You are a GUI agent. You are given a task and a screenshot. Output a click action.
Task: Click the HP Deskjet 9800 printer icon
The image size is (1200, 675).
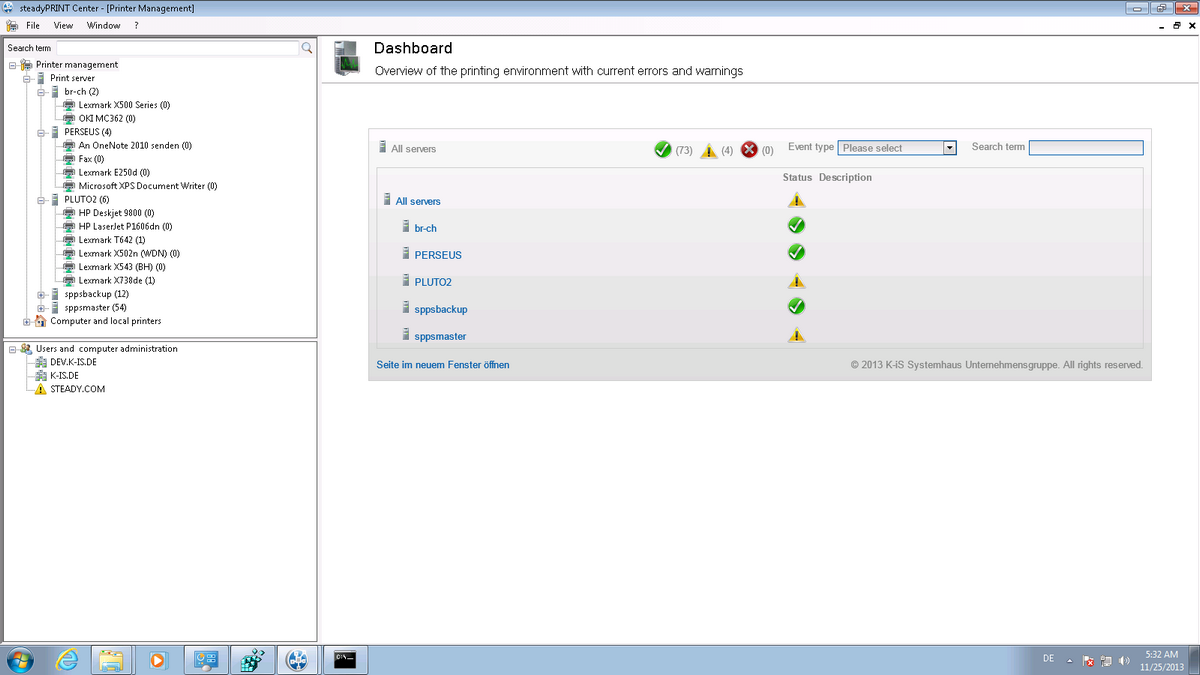pos(69,213)
